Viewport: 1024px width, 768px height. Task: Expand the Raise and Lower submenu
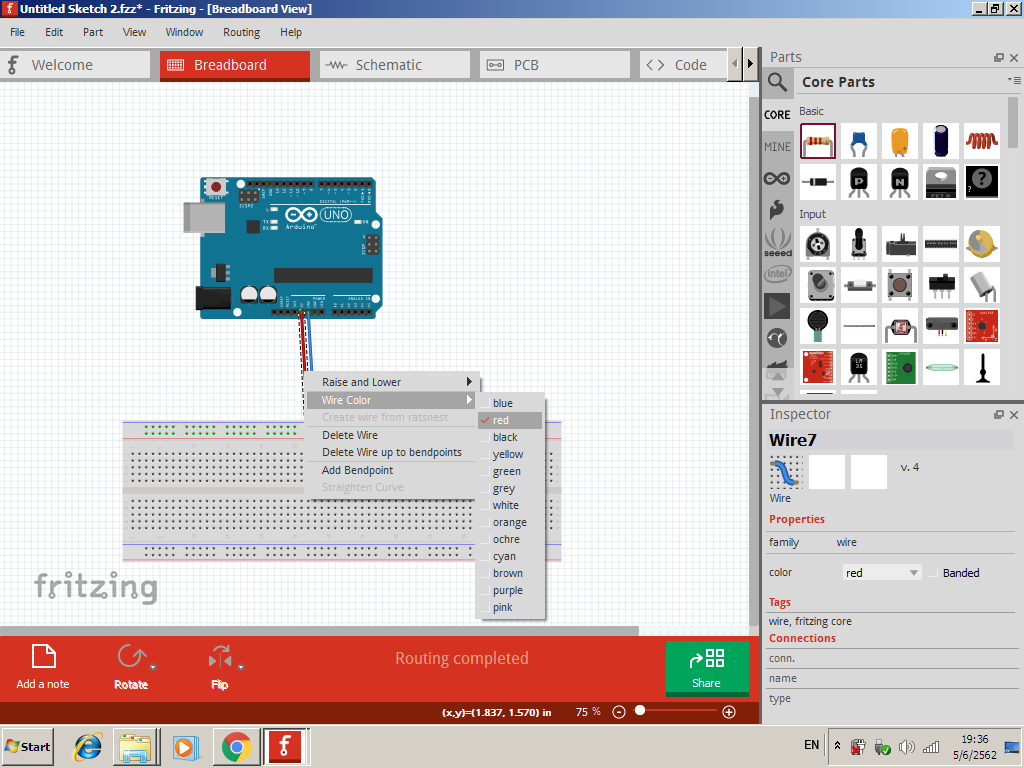pos(391,382)
